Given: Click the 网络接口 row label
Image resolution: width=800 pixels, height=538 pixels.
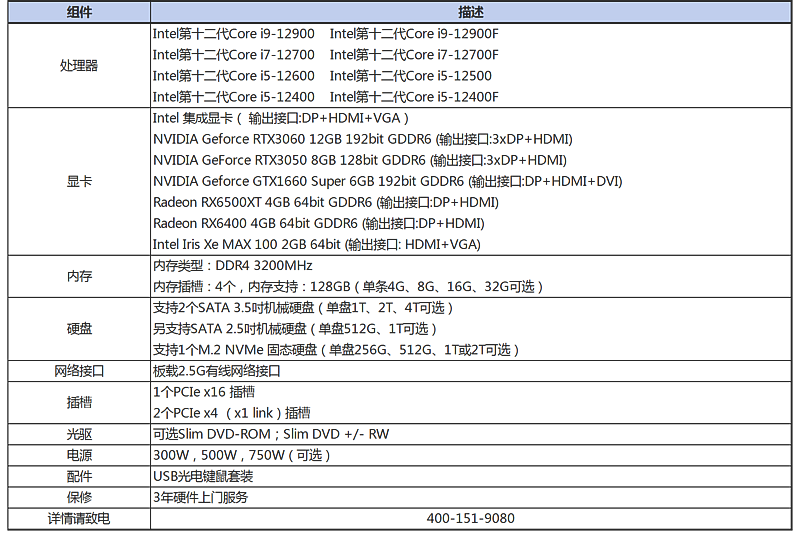Looking at the screenshot, I should [x=79, y=371].
